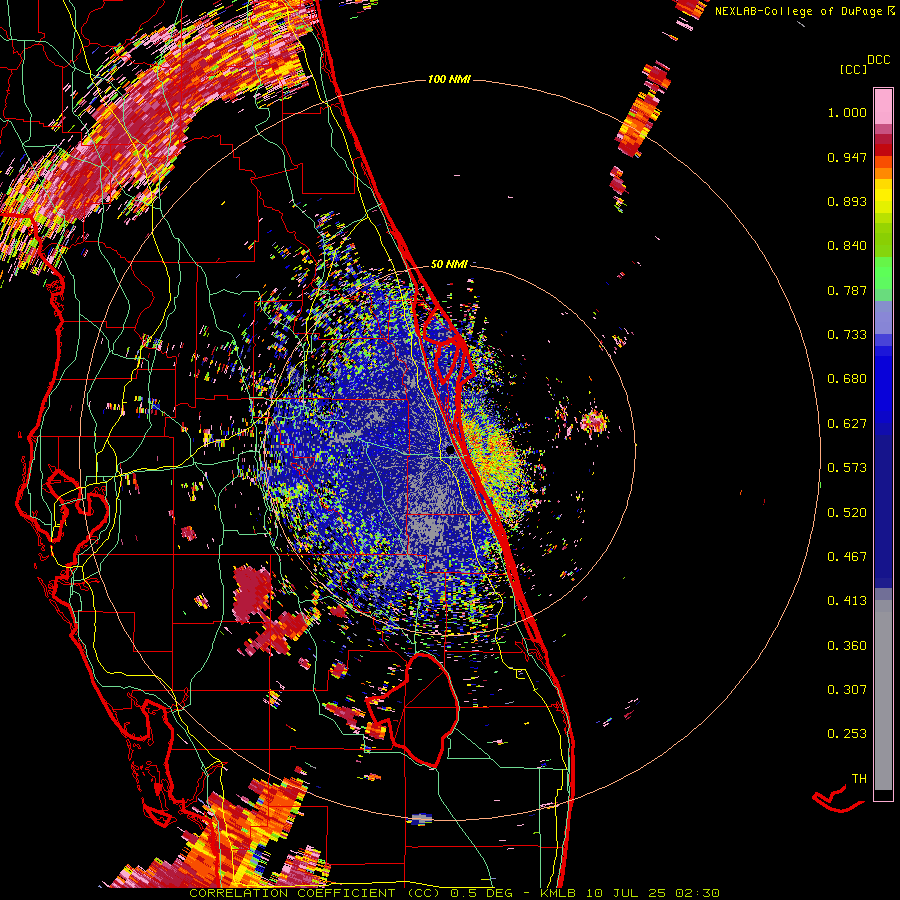
Task: Select the 0.467 scale value
Action: (847, 557)
